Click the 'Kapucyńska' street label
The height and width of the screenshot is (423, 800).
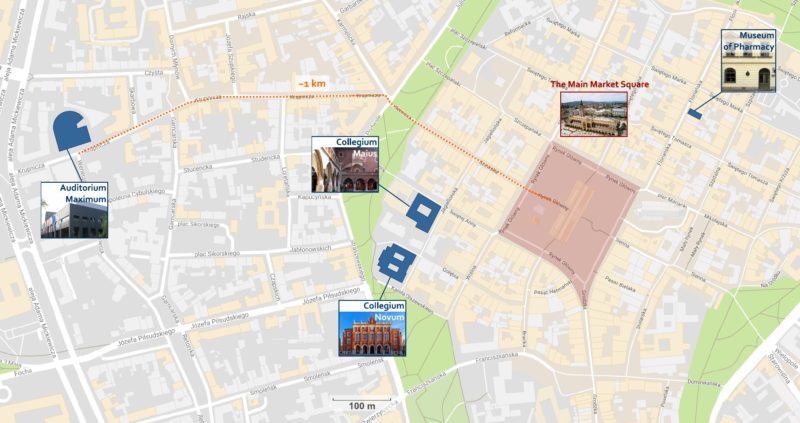[x=316, y=195]
